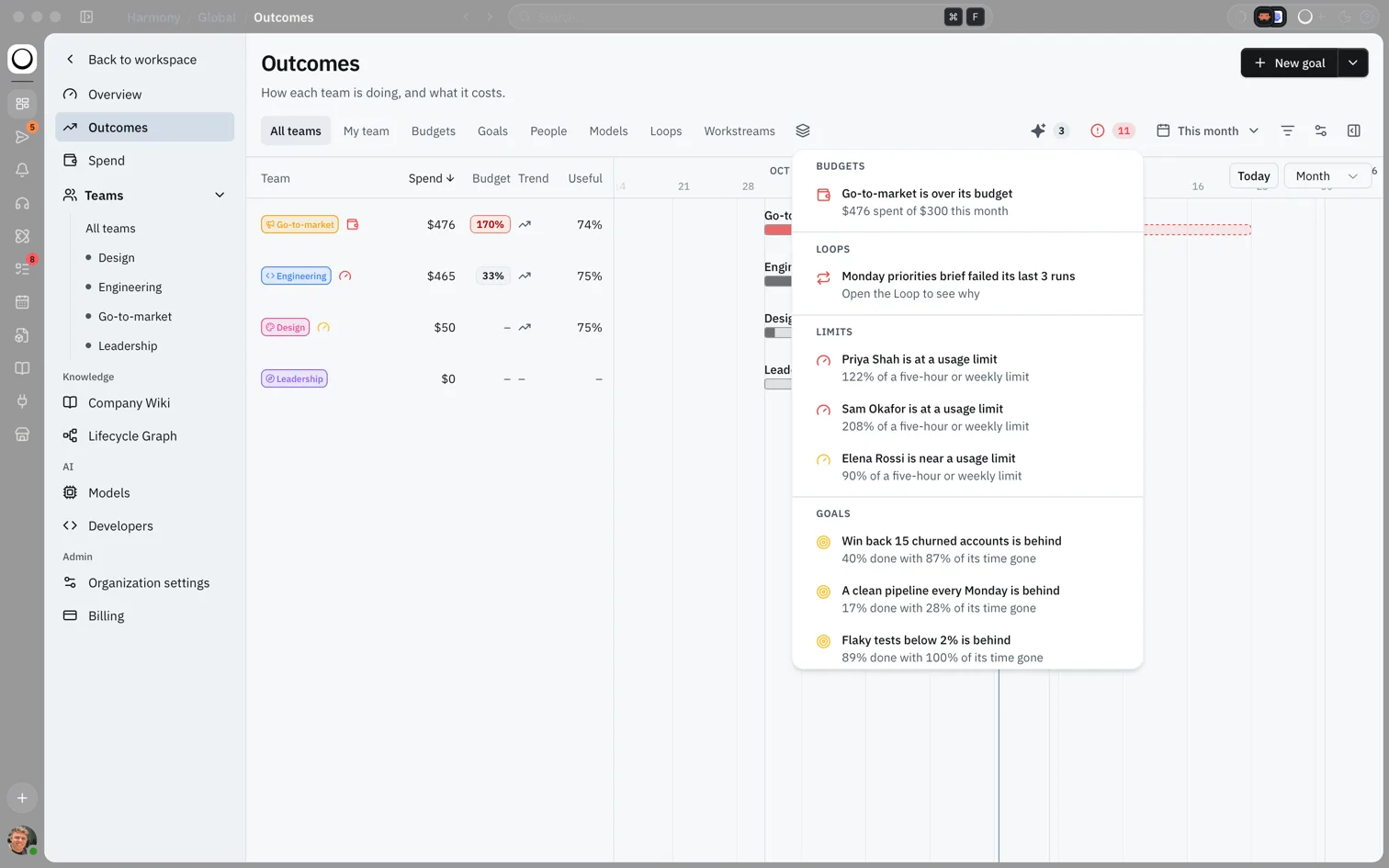Open the storefront icon in left rail

22,434
